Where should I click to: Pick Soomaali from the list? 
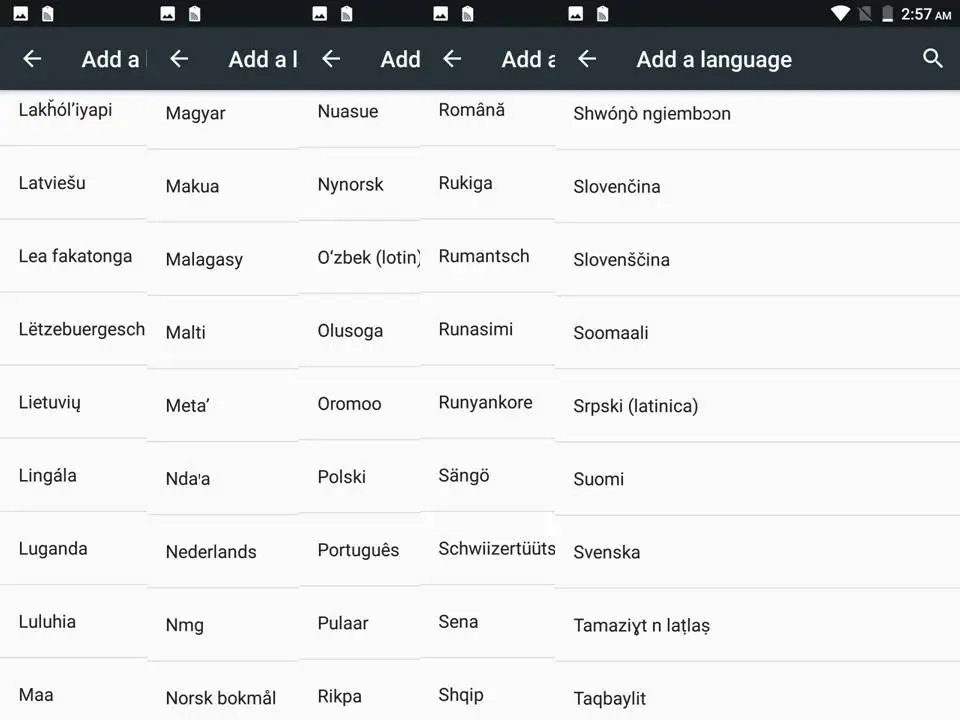click(x=610, y=333)
